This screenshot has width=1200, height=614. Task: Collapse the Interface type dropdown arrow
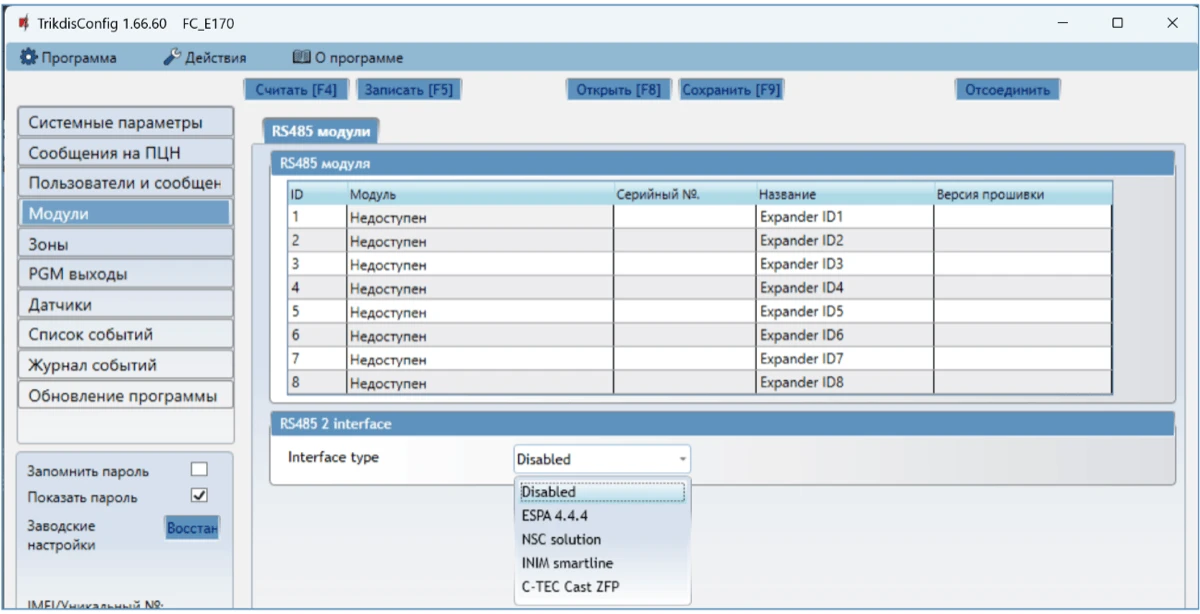[682, 460]
